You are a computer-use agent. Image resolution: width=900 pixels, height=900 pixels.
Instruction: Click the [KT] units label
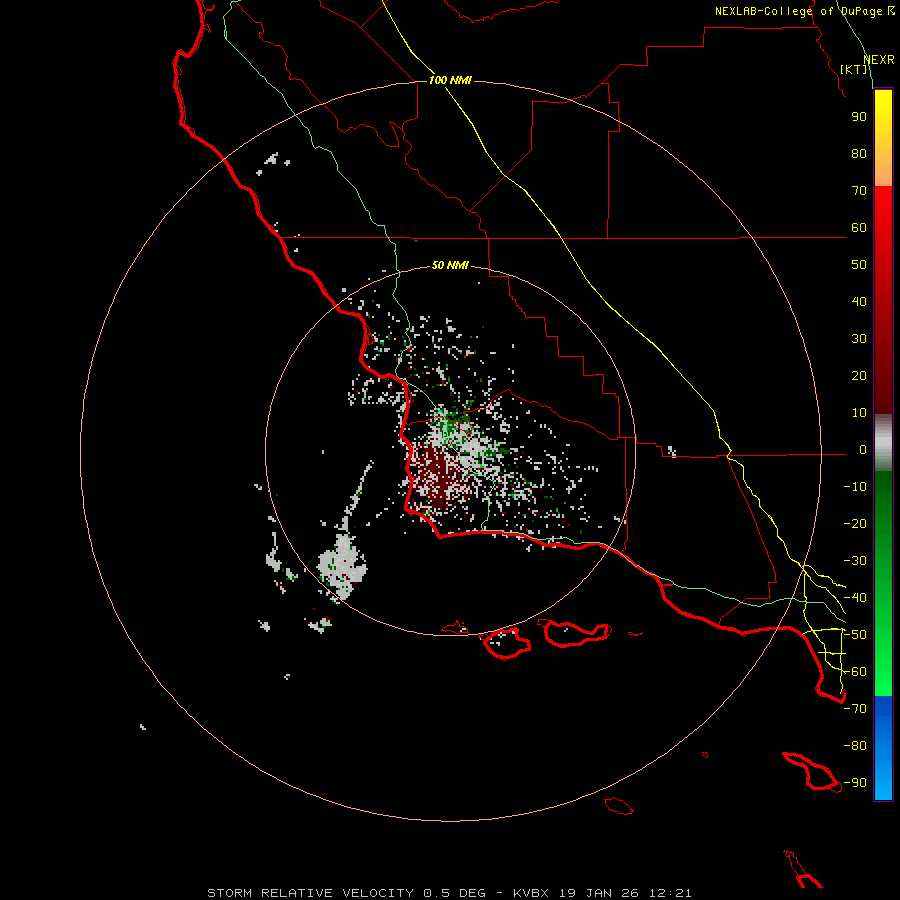click(x=853, y=69)
